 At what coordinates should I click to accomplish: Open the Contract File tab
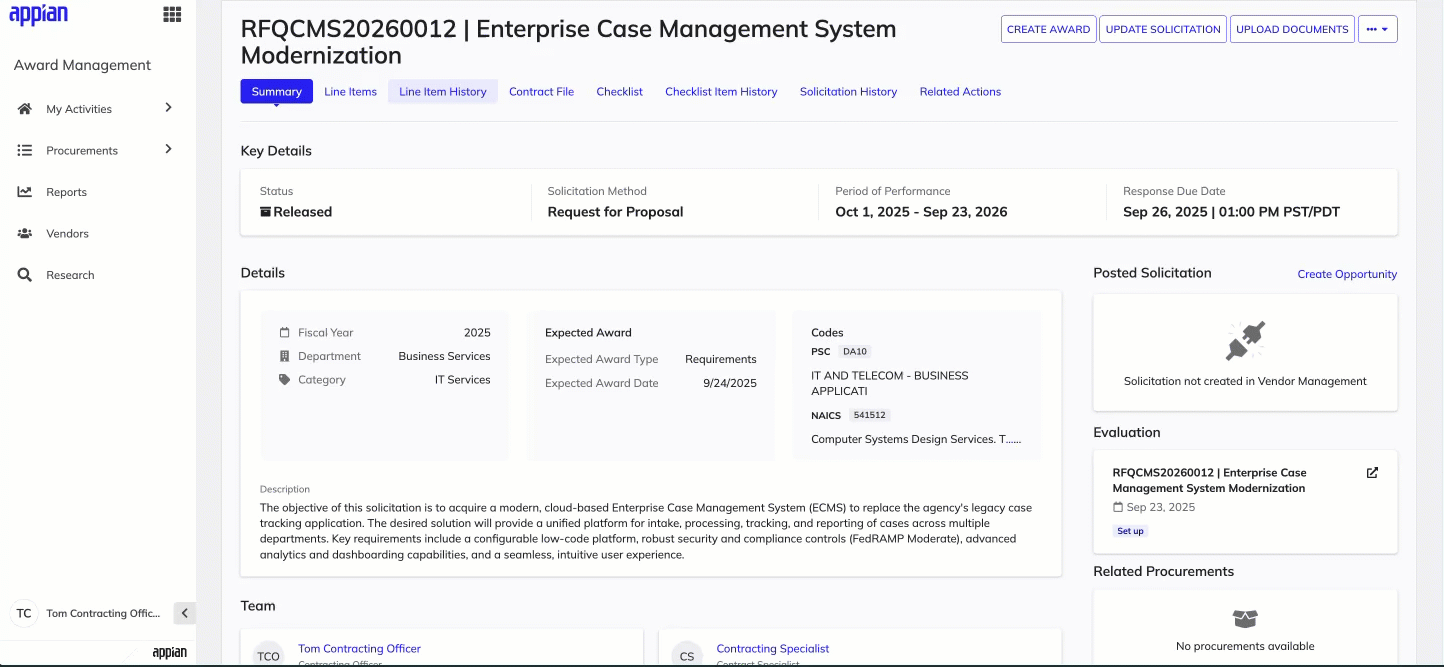click(x=541, y=91)
